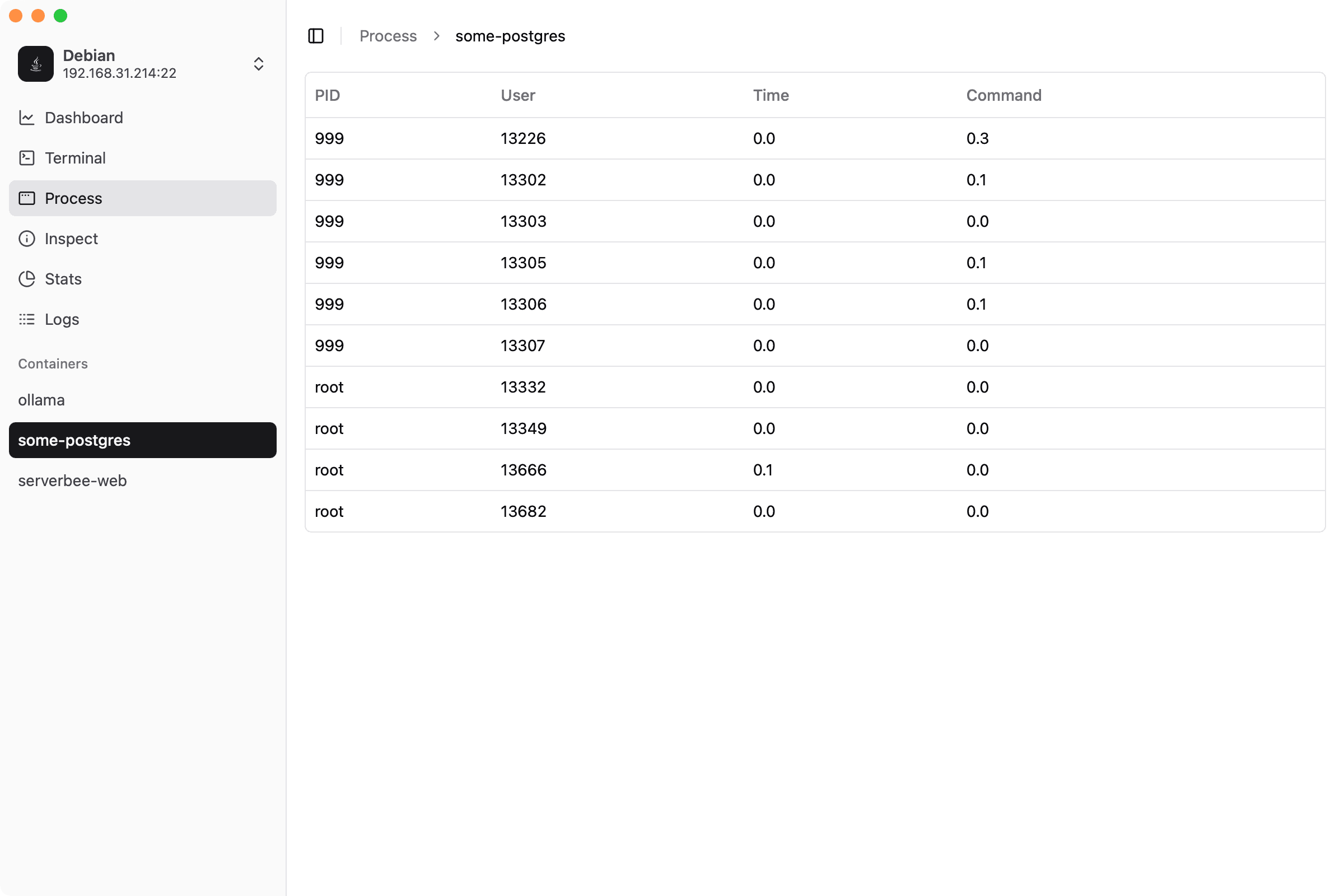Click the Logs list icon

27,319
